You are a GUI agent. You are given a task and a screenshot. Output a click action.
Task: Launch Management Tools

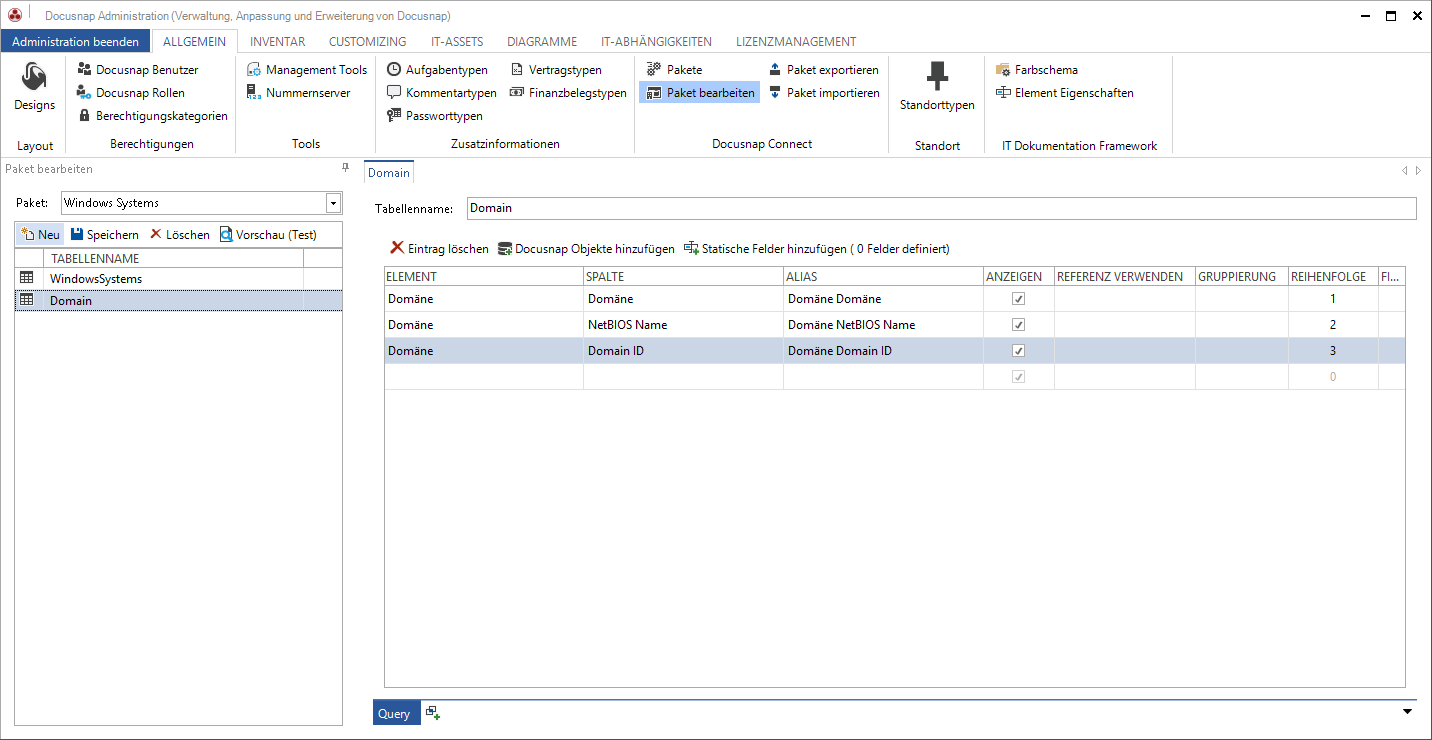[x=307, y=70]
